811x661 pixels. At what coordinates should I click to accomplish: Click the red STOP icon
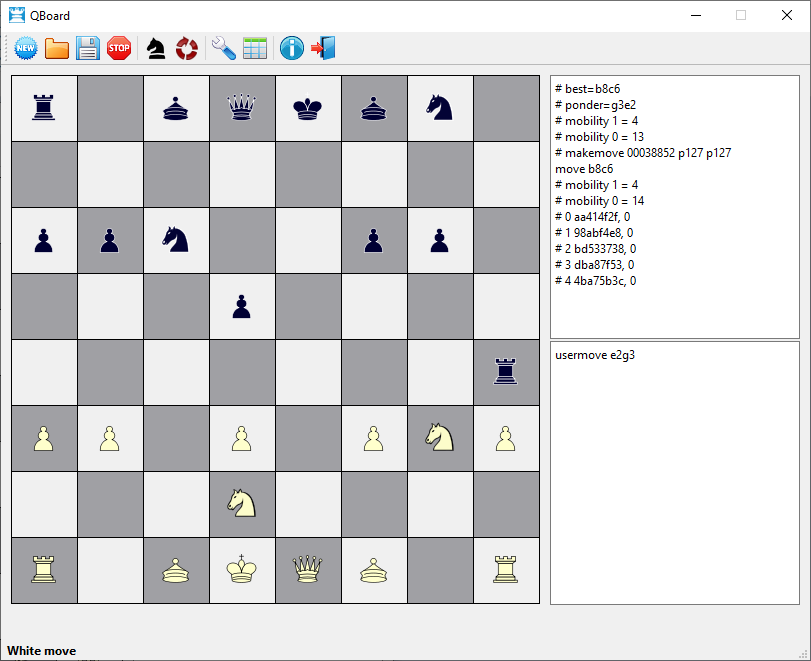[x=119, y=49]
